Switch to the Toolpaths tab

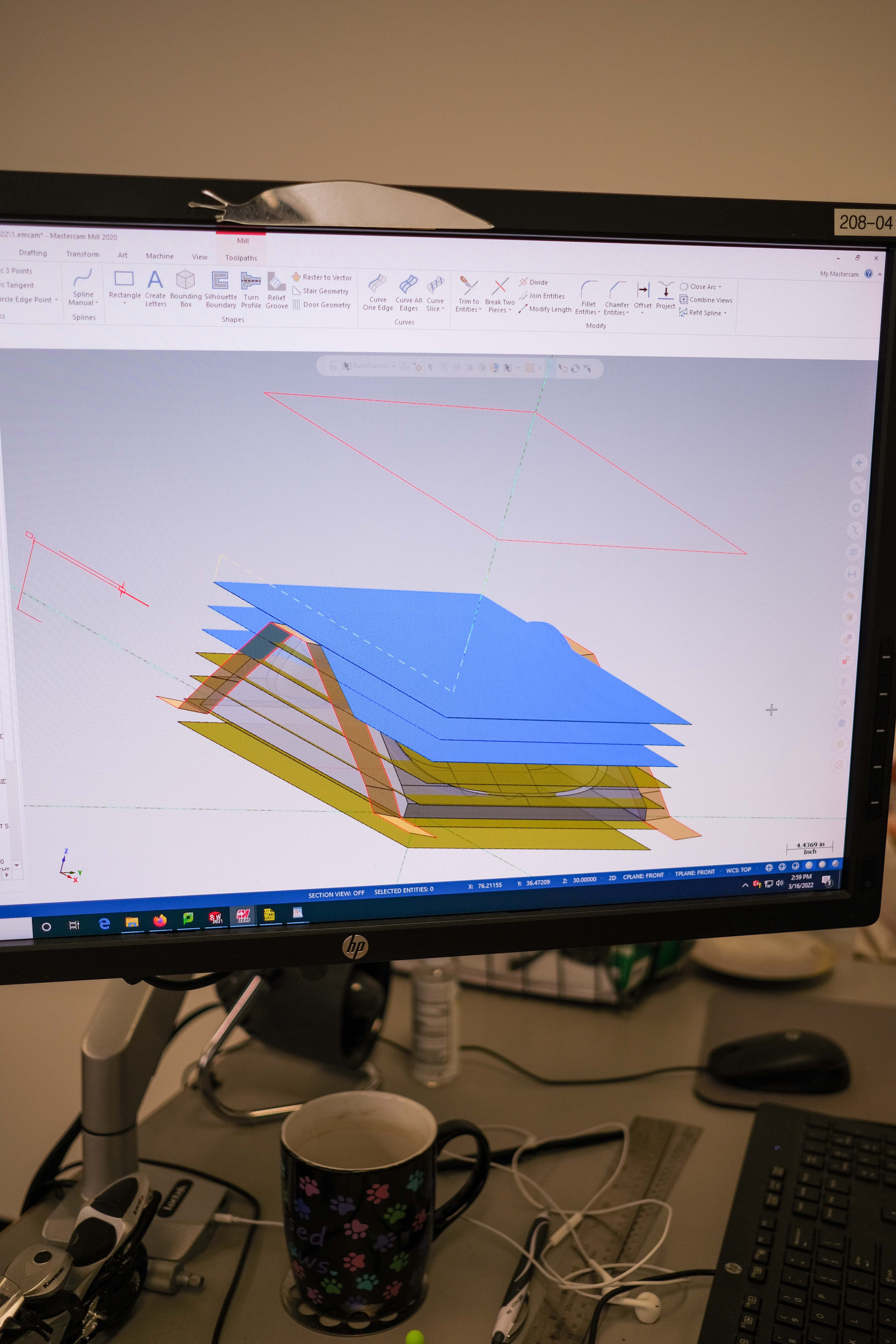[241, 258]
